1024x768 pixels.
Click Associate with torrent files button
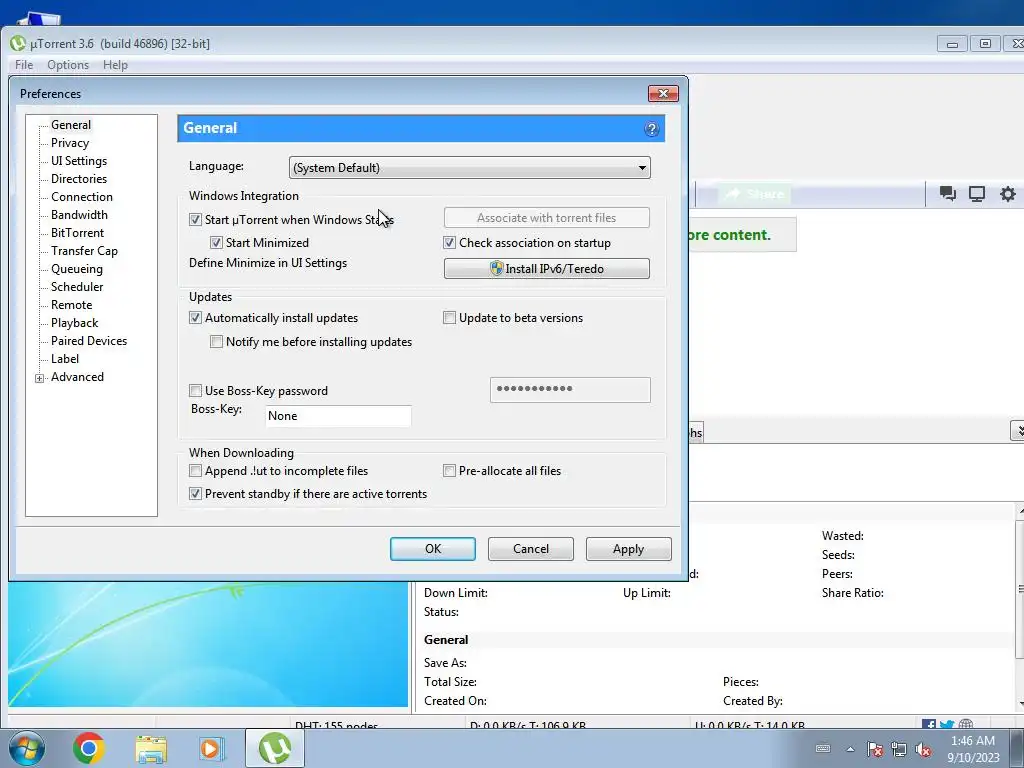click(547, 218)
